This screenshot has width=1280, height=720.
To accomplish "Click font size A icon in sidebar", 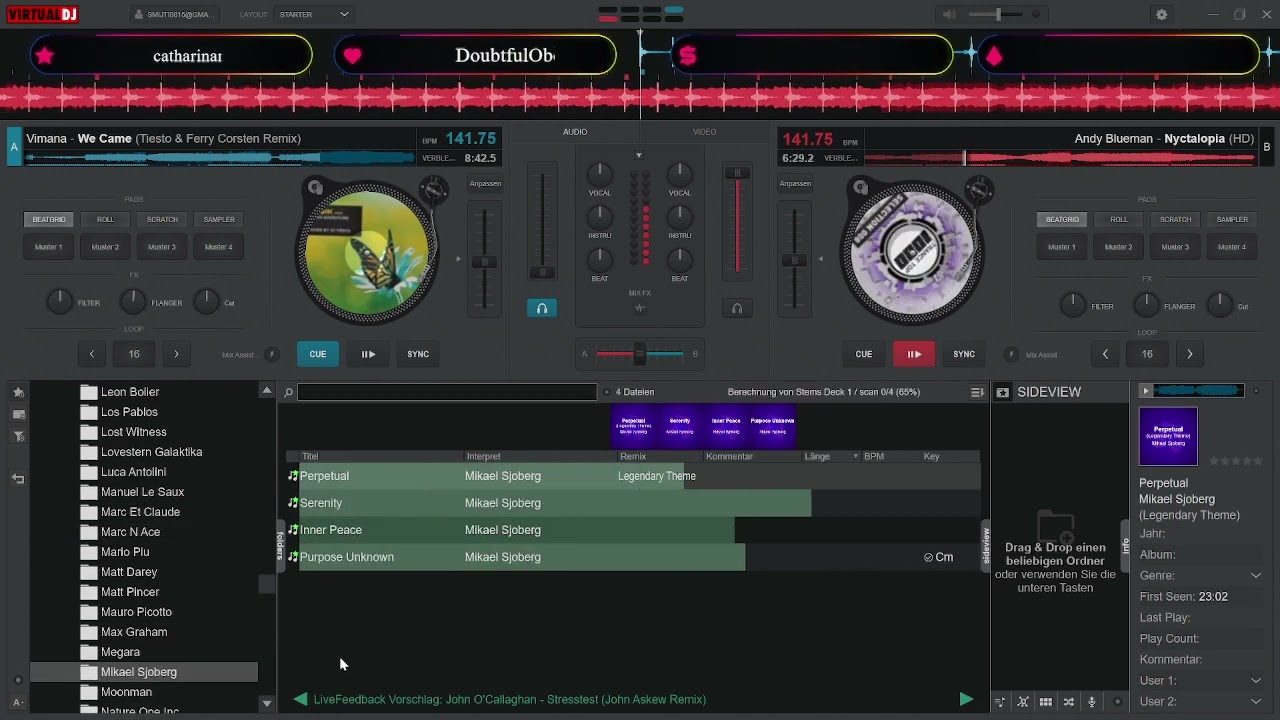I will [x=18, y=703].
